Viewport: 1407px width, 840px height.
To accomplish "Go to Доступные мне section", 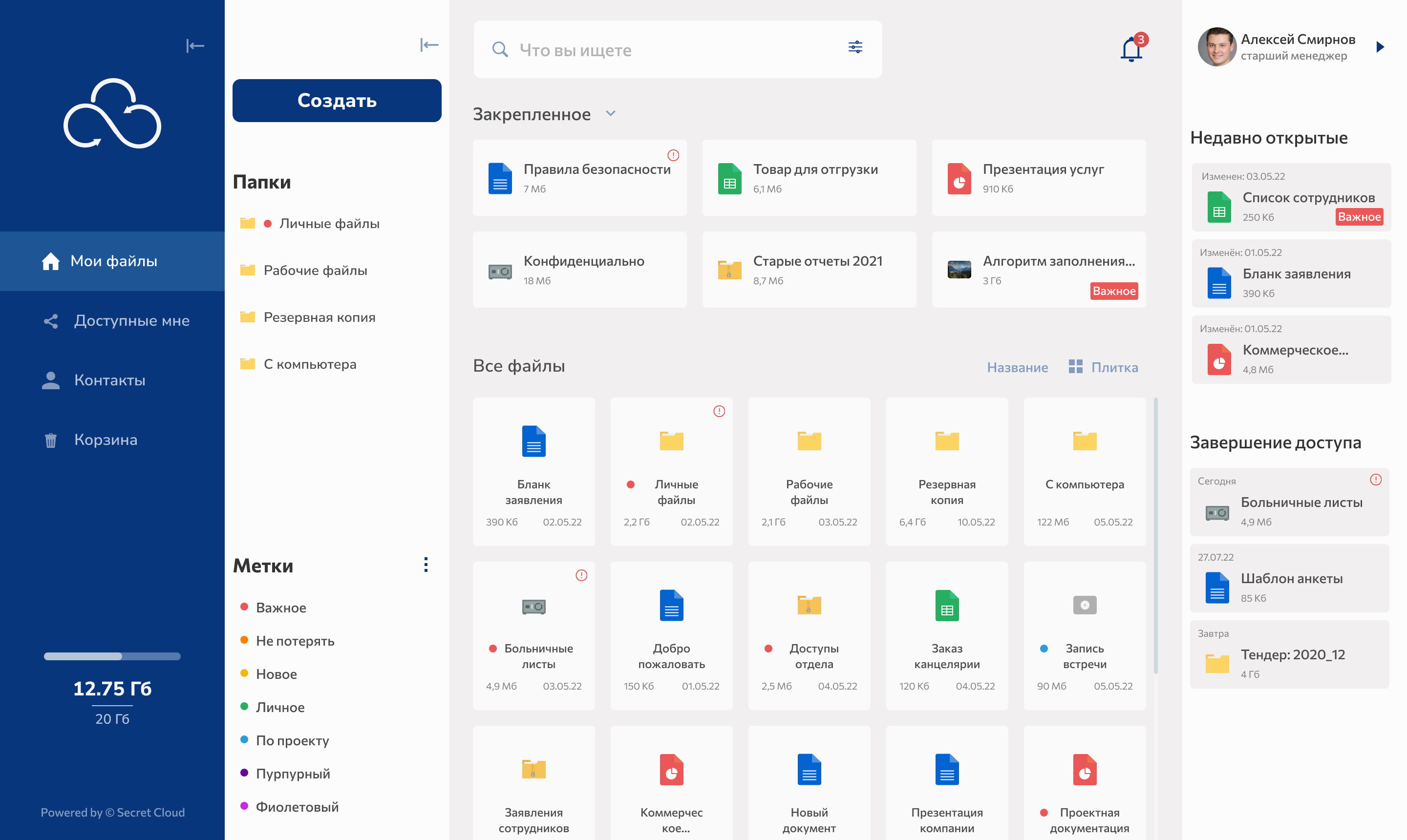I will coord(131,320).
